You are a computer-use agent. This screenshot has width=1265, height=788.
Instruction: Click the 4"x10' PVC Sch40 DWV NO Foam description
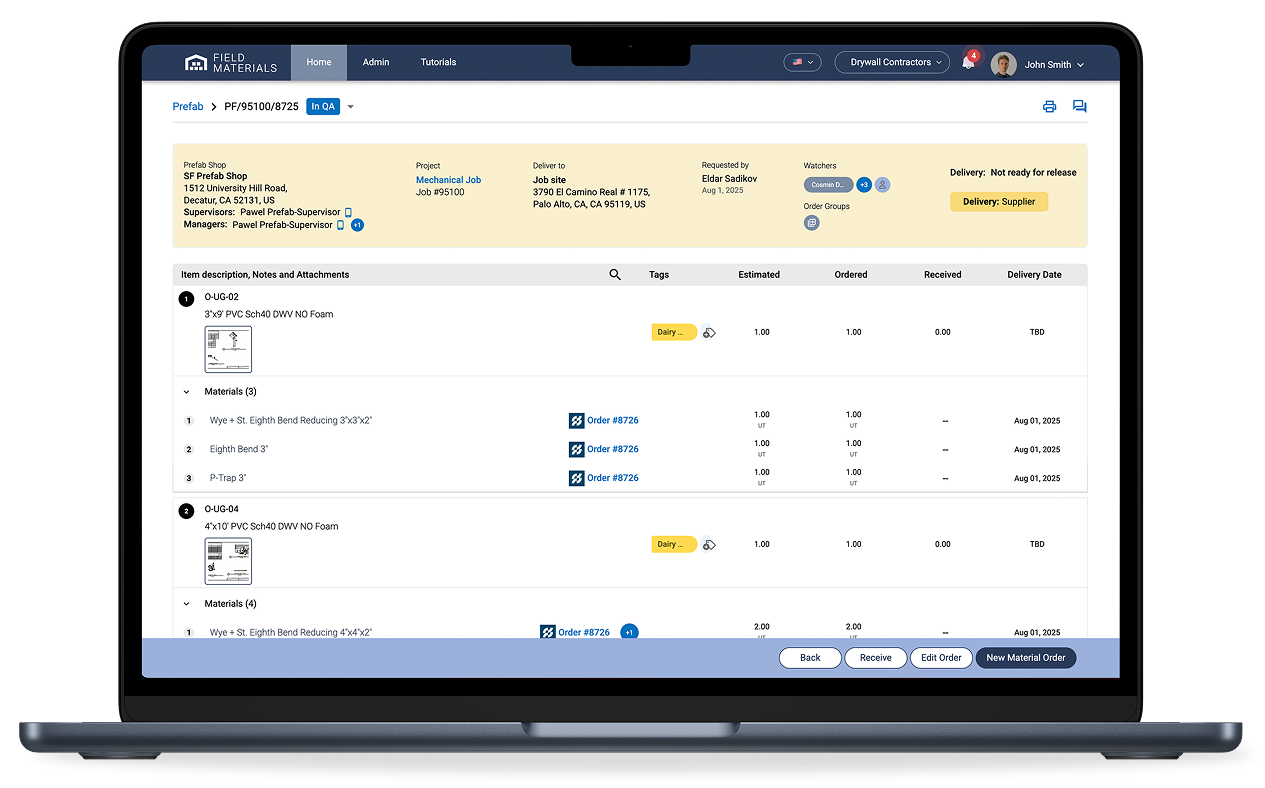point(272,526)
